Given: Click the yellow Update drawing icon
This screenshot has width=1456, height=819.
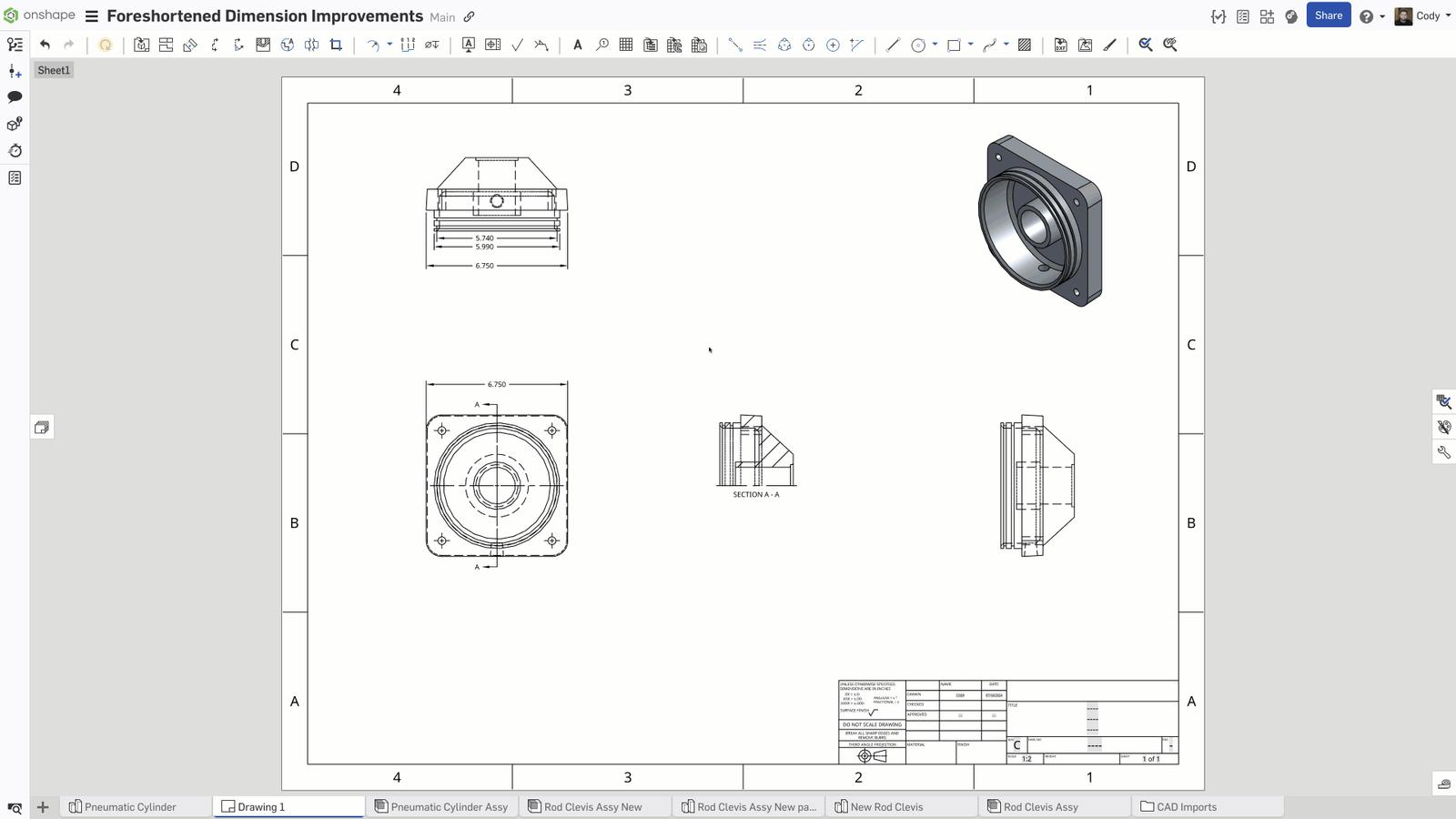Looking at the screenshot, I should (x=106, y=45).
